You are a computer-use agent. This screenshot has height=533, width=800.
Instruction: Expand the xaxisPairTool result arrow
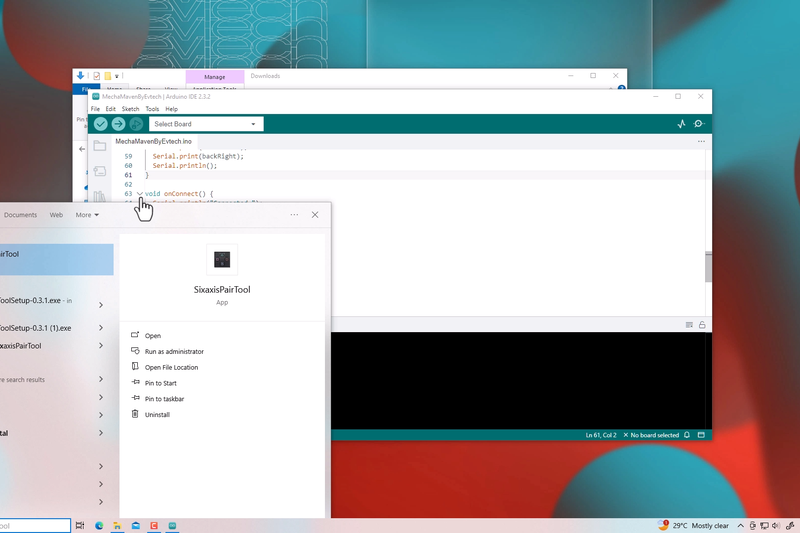pyautogui.click(x=101, y=346)
